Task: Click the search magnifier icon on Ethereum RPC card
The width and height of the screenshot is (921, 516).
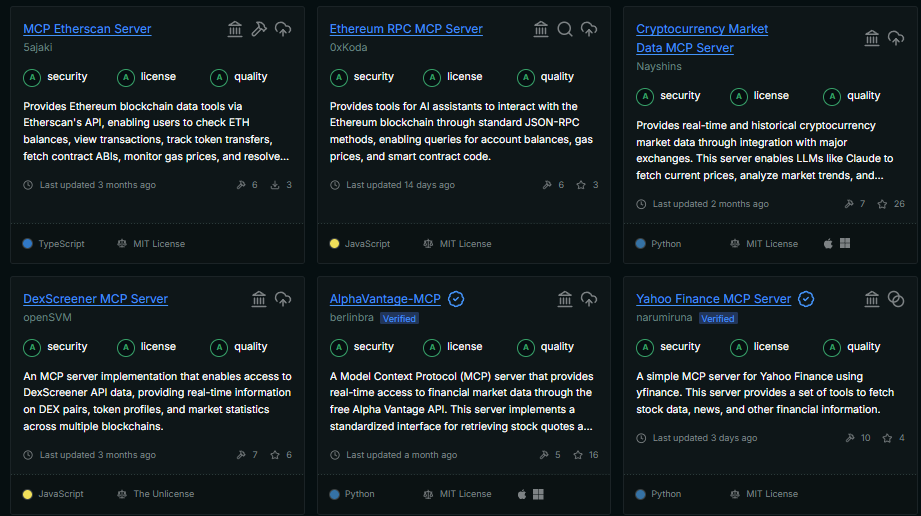Action: 565,29
